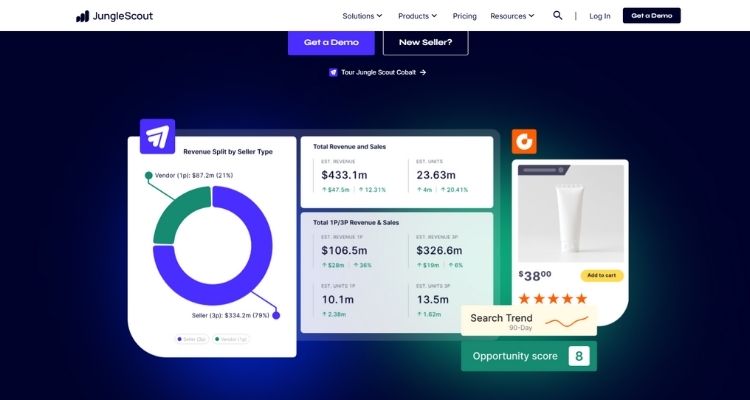Click Log In in the navigation bar
This screenshot has height=400, width=750.
(x=599, y=16)
